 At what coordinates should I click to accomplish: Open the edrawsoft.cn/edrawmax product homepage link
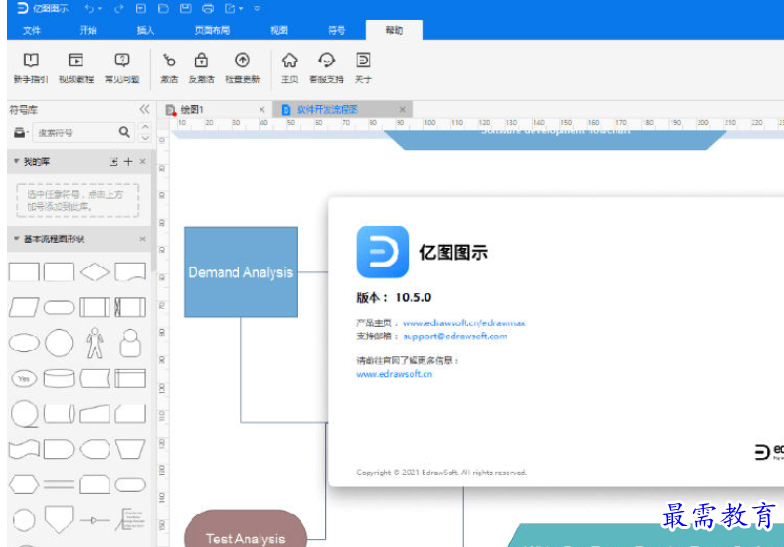point(464,323)
